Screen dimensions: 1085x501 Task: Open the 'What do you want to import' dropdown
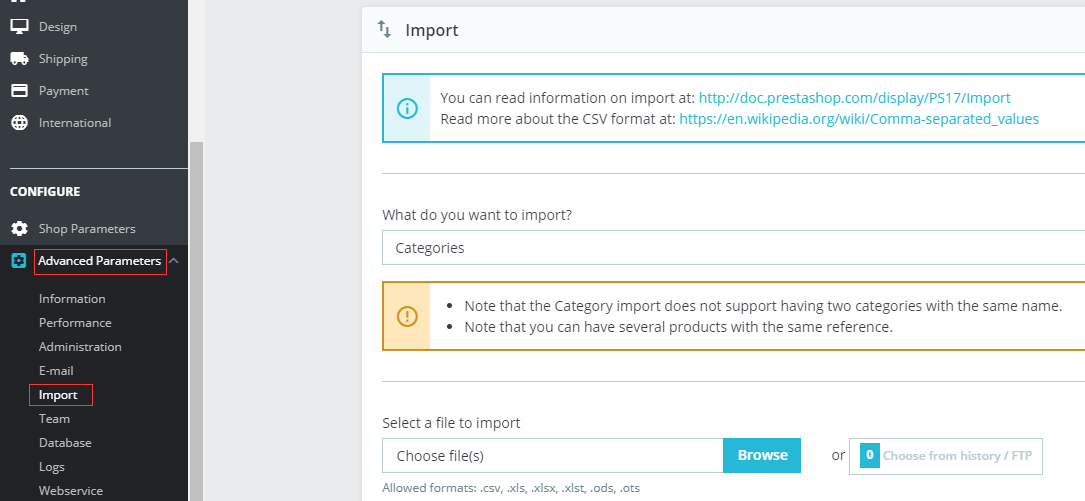coord(733,248)
